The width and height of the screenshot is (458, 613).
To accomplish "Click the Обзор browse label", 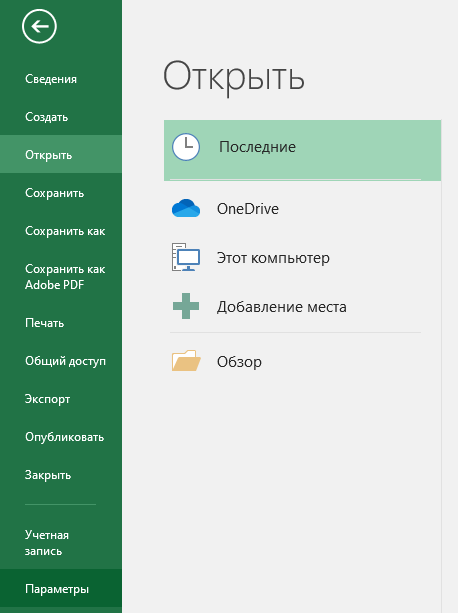I will click(x=239, y=362).
